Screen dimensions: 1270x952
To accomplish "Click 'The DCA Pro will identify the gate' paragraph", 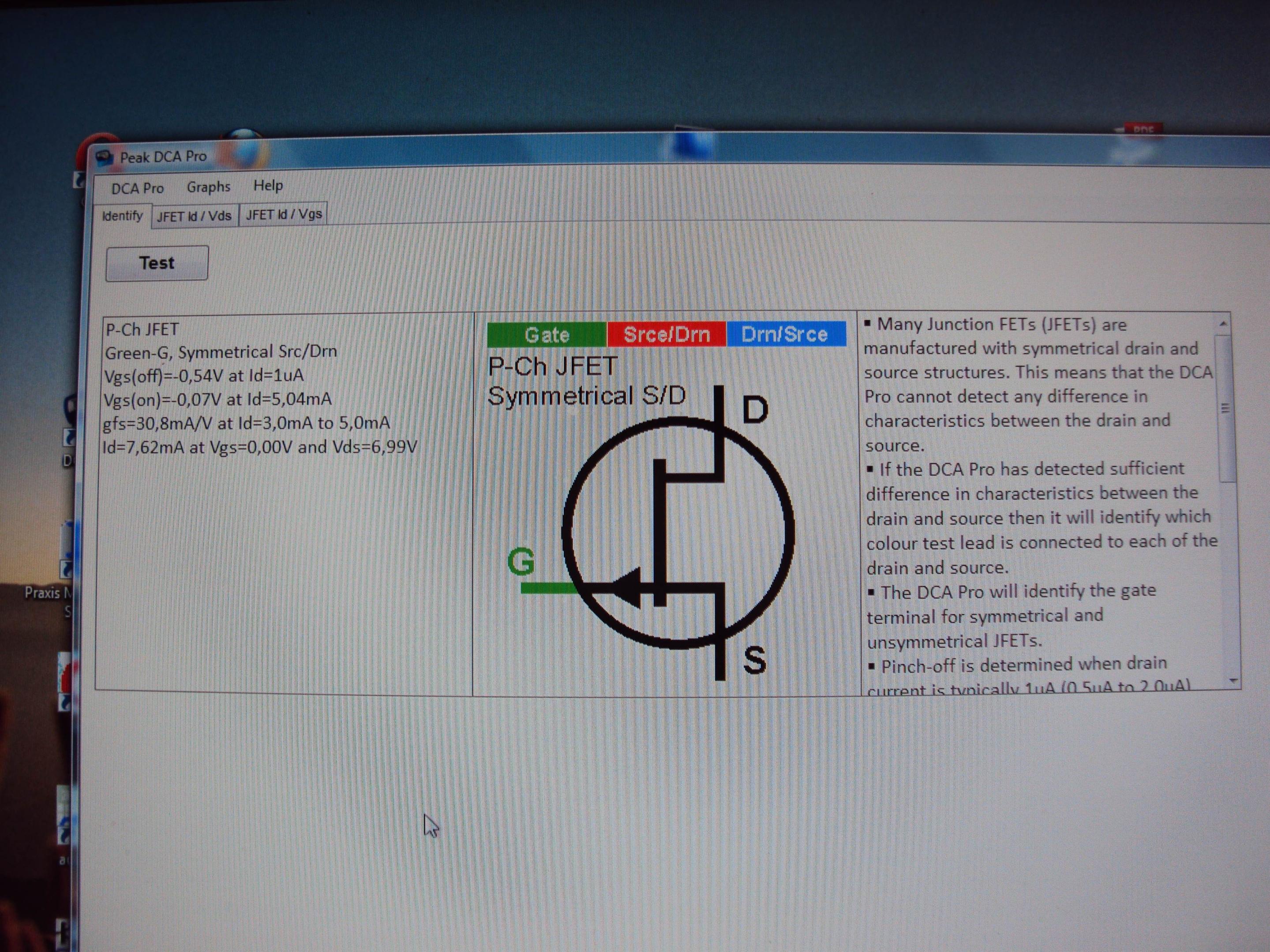I will [1011, 616].
